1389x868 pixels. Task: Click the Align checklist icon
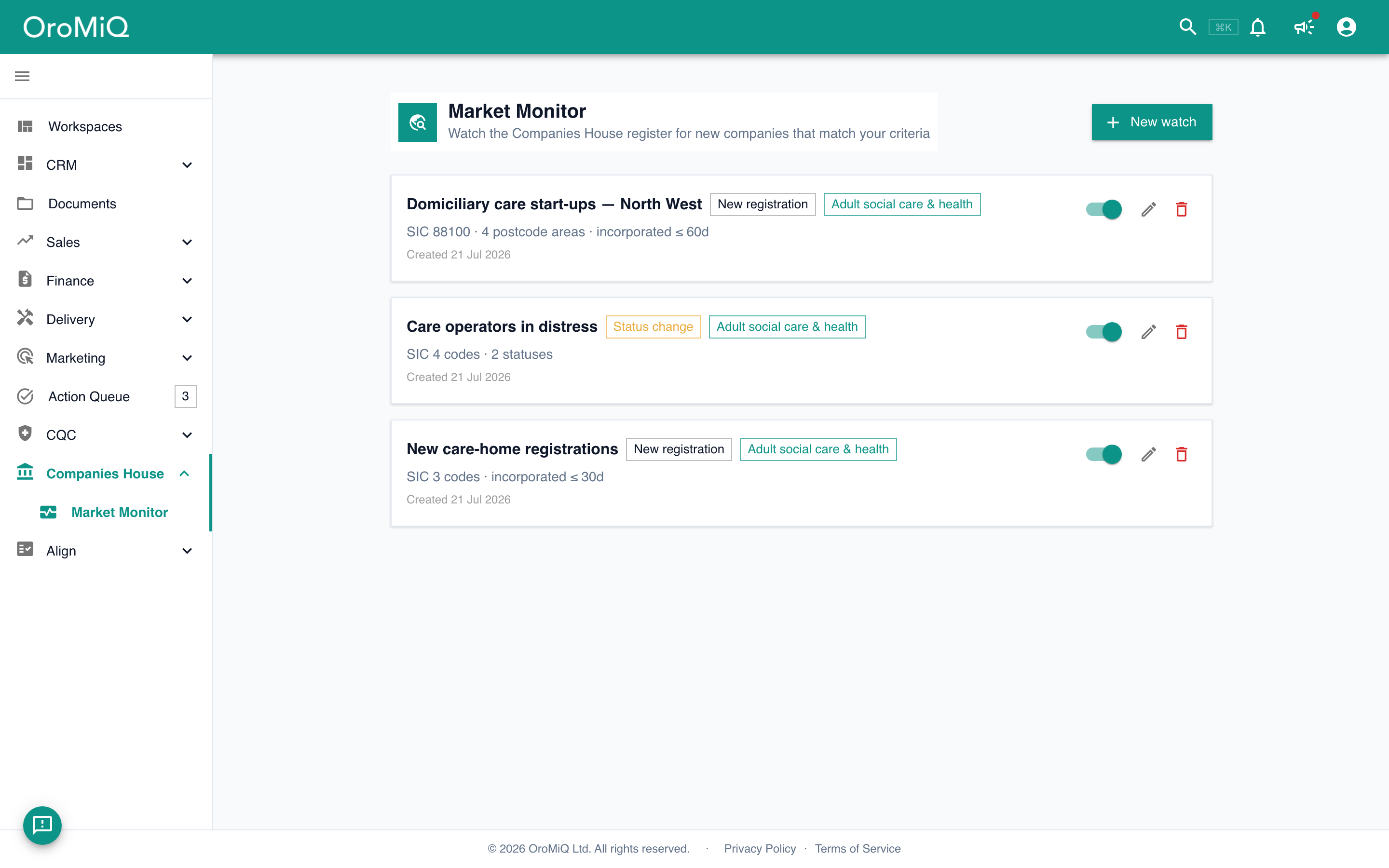coord(25,549)
